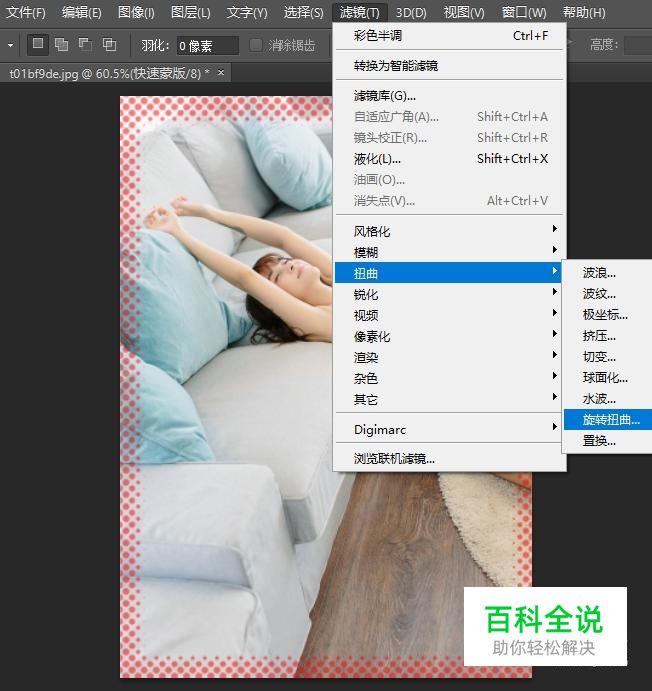This screenshot has width=652, height=691.
Task: Open the 图层(L) menu
Action: point(190,12)
